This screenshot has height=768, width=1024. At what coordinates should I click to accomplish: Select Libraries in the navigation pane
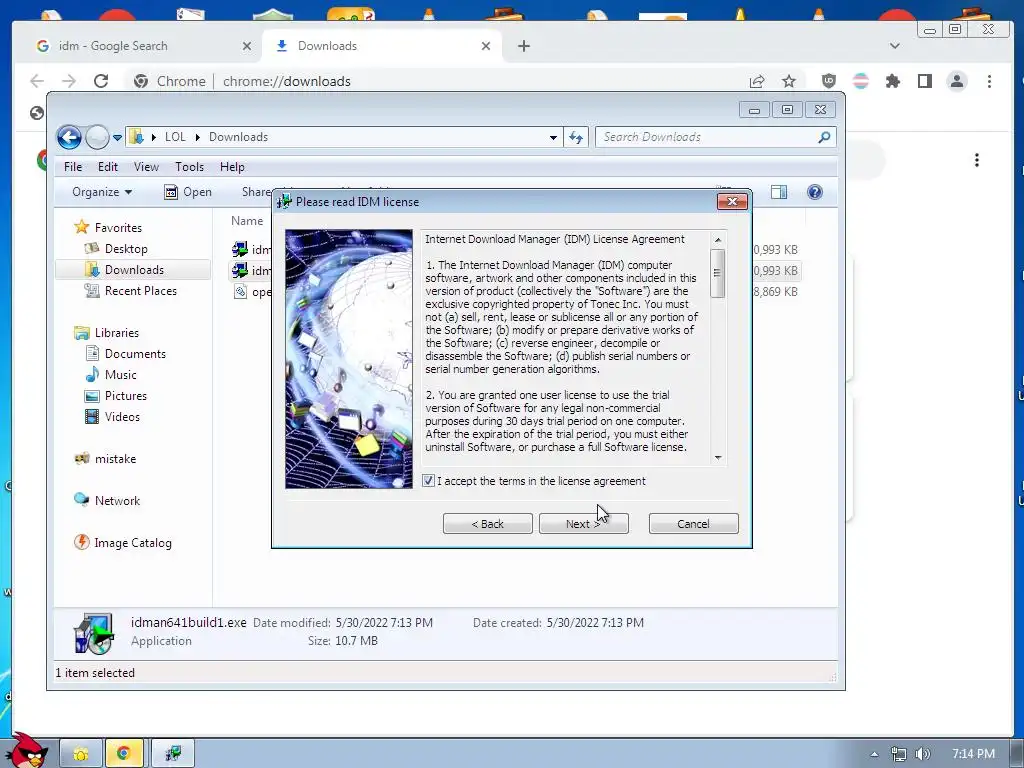click(116, 332)
